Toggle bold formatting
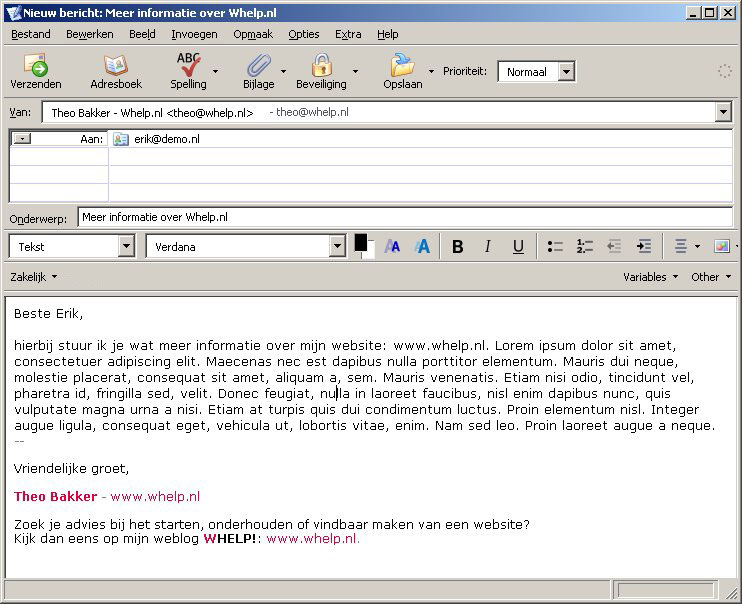This screenshot has height=604, width=742. [x=458, y=246]
